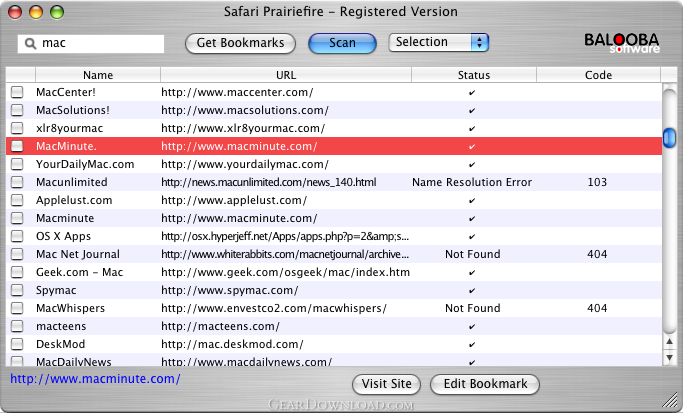The width and height of the screenshot is (683, 413).
Task: Select the envestco2.com/macwhispers URL
Action: (x=274, y=308)
